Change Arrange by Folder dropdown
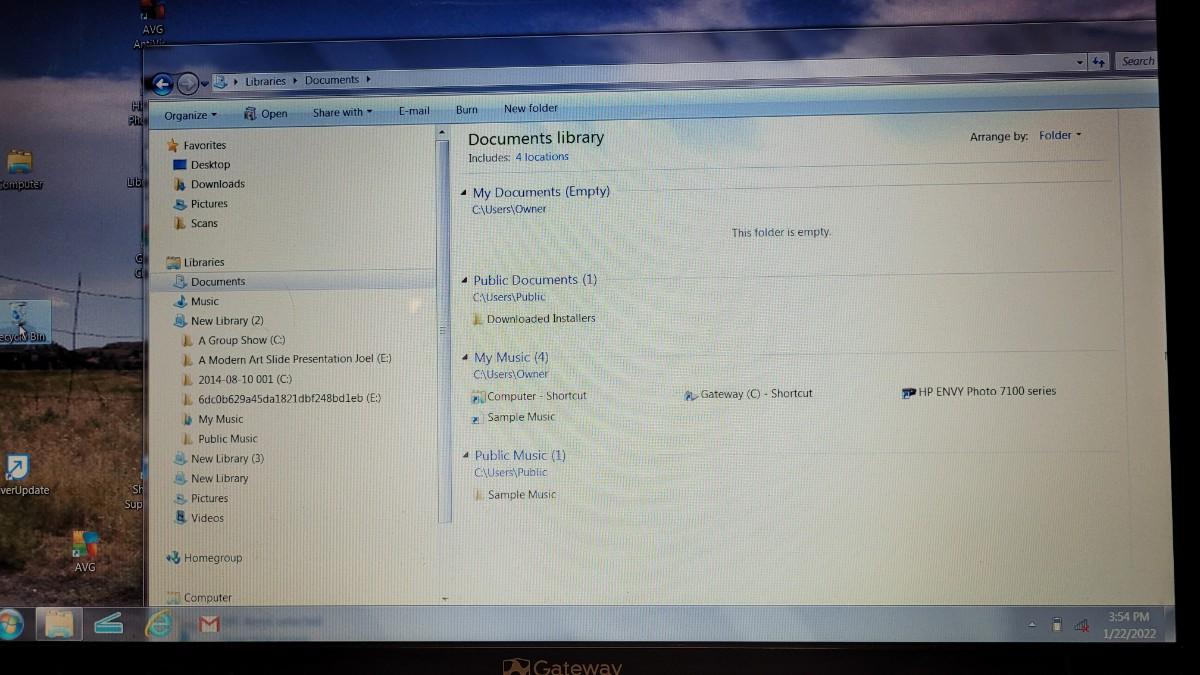 pyautogui.click(x=1059, y=136)
